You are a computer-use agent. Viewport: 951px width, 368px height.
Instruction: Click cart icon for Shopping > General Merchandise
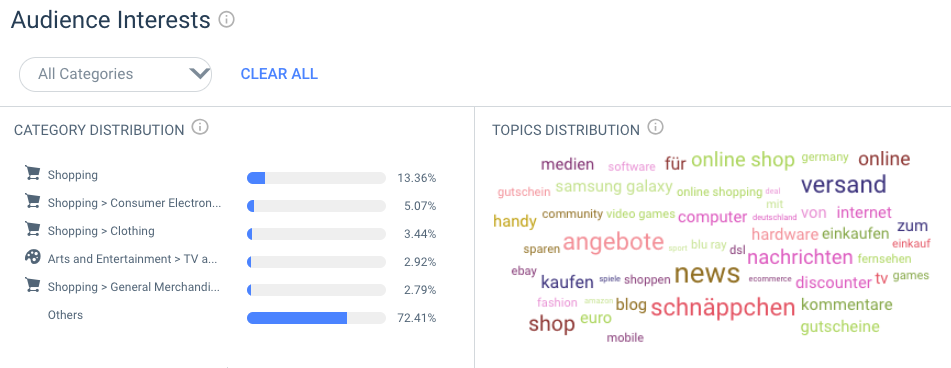click(x=32, y=285)
